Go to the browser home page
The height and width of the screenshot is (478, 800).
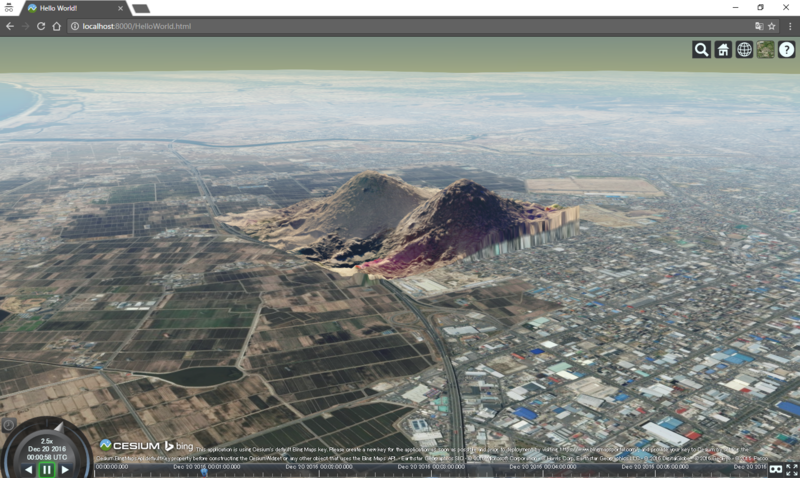57,26
